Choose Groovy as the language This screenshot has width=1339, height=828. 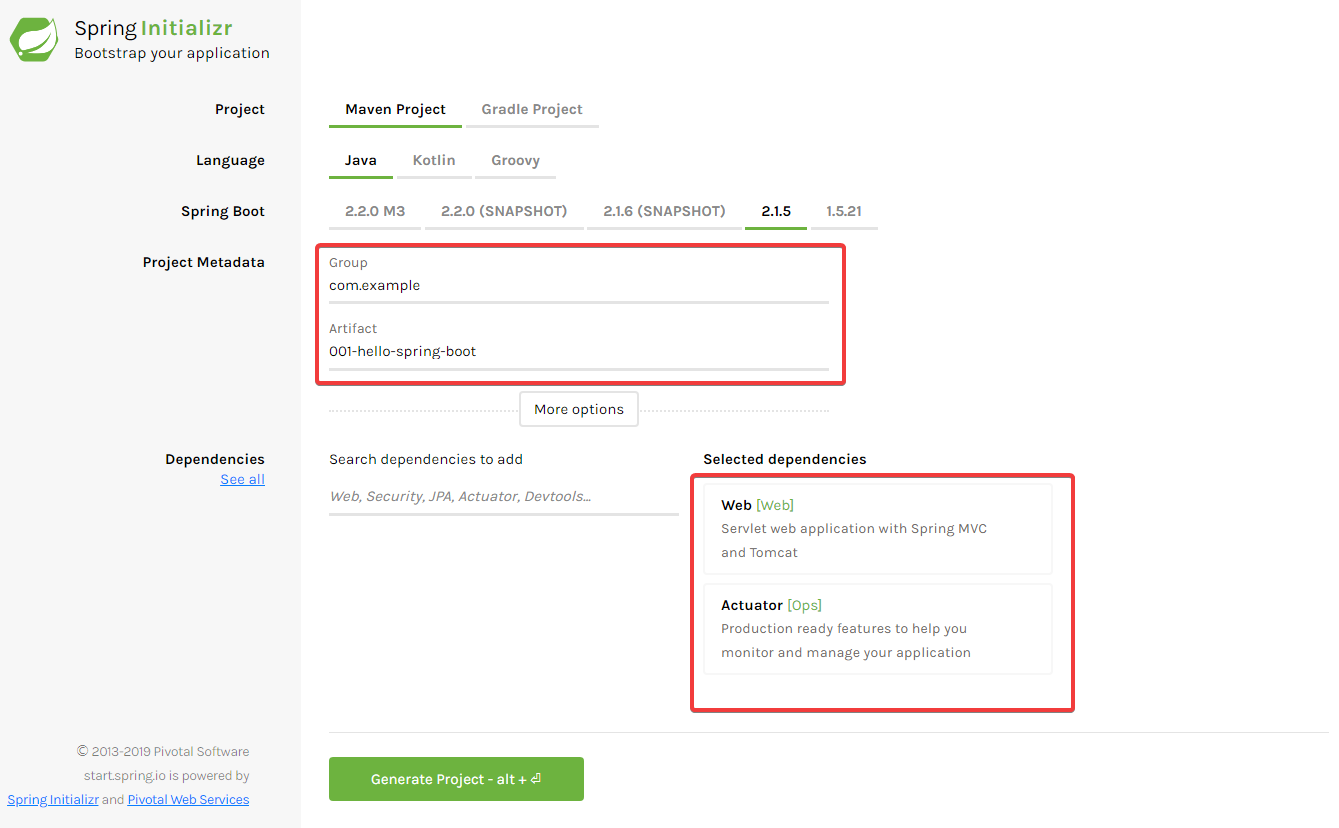(x=515, y=161)
